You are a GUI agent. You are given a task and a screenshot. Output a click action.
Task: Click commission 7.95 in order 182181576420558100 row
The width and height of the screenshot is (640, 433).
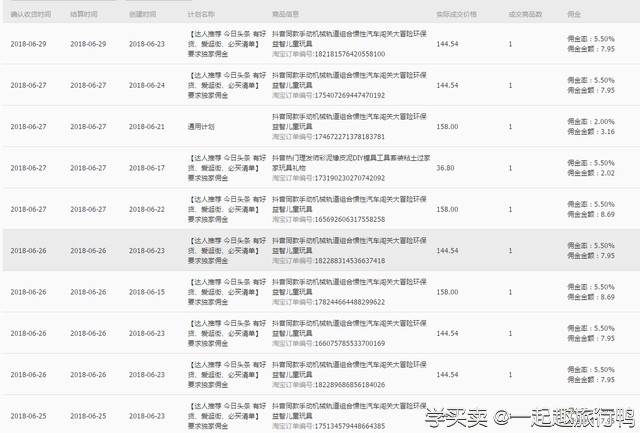pos(608,49)
